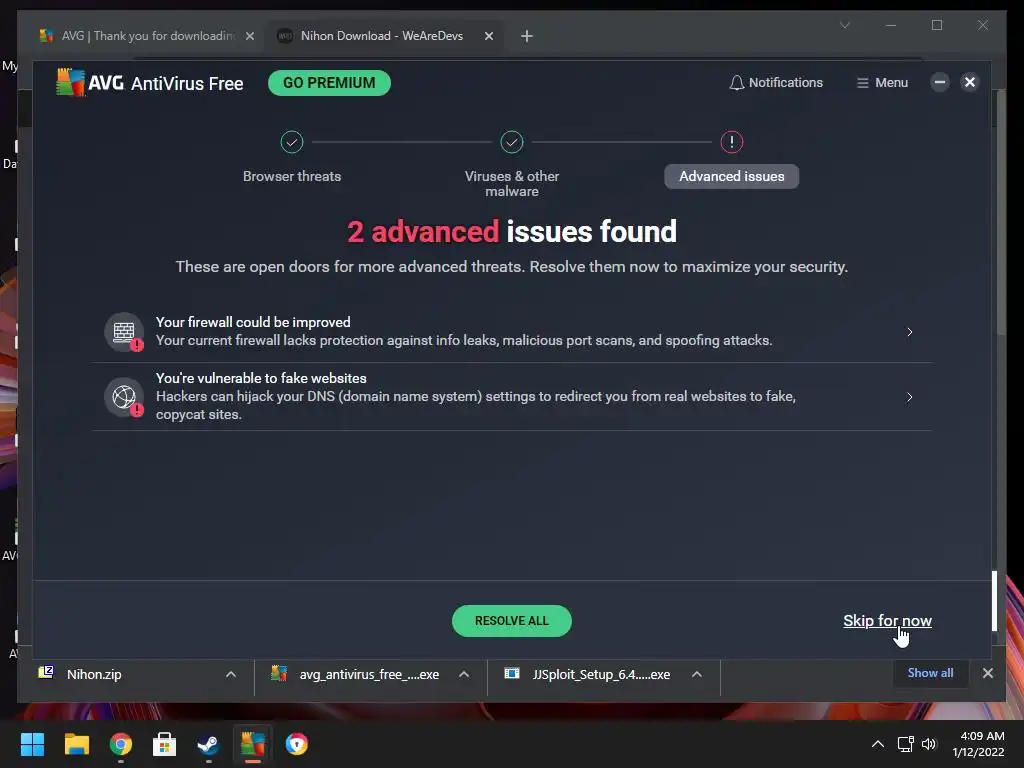Click the RESOLVE ALL button
Screen dimensions: 1024x768
point(512,621)
